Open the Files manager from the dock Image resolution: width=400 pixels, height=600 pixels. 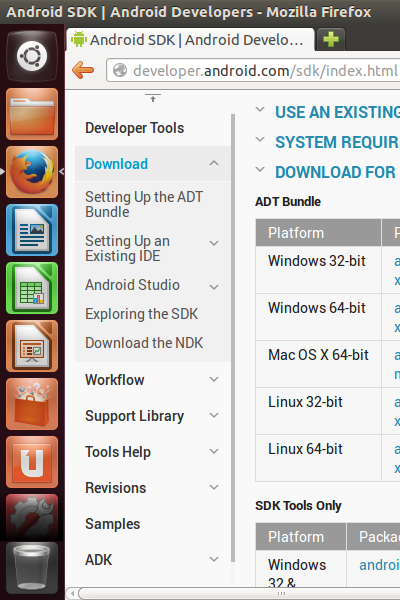coord(32,114)
